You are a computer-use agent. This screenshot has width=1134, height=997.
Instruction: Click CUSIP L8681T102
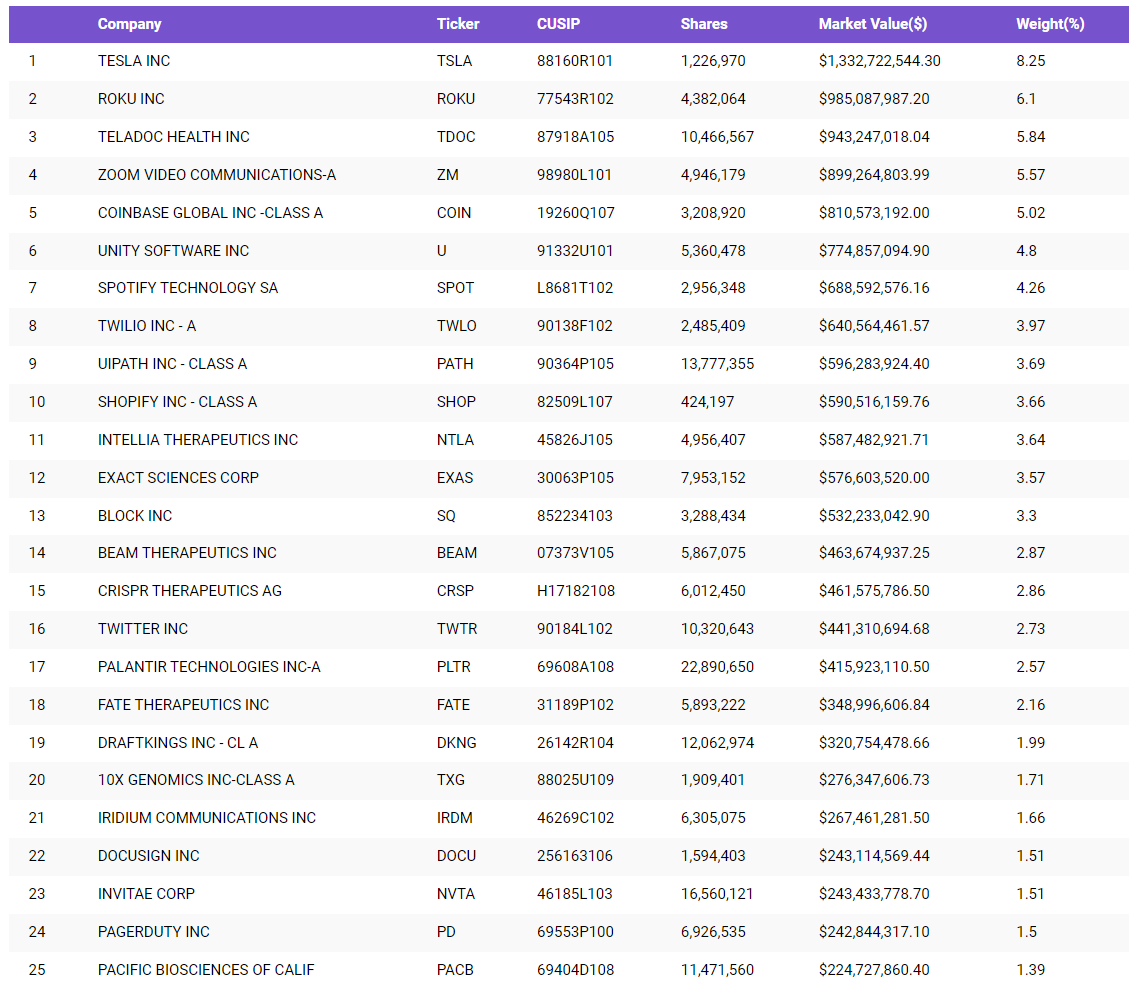(x=574, y=288)
